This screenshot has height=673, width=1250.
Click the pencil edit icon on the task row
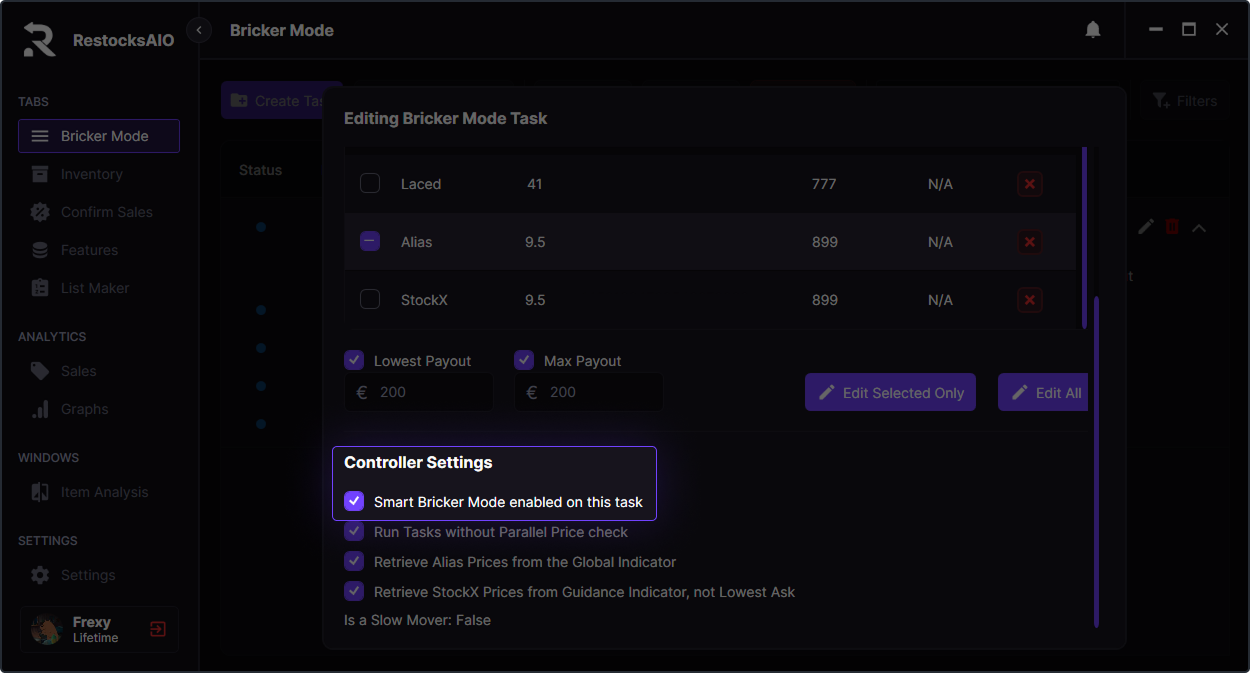click(1146, 227)
